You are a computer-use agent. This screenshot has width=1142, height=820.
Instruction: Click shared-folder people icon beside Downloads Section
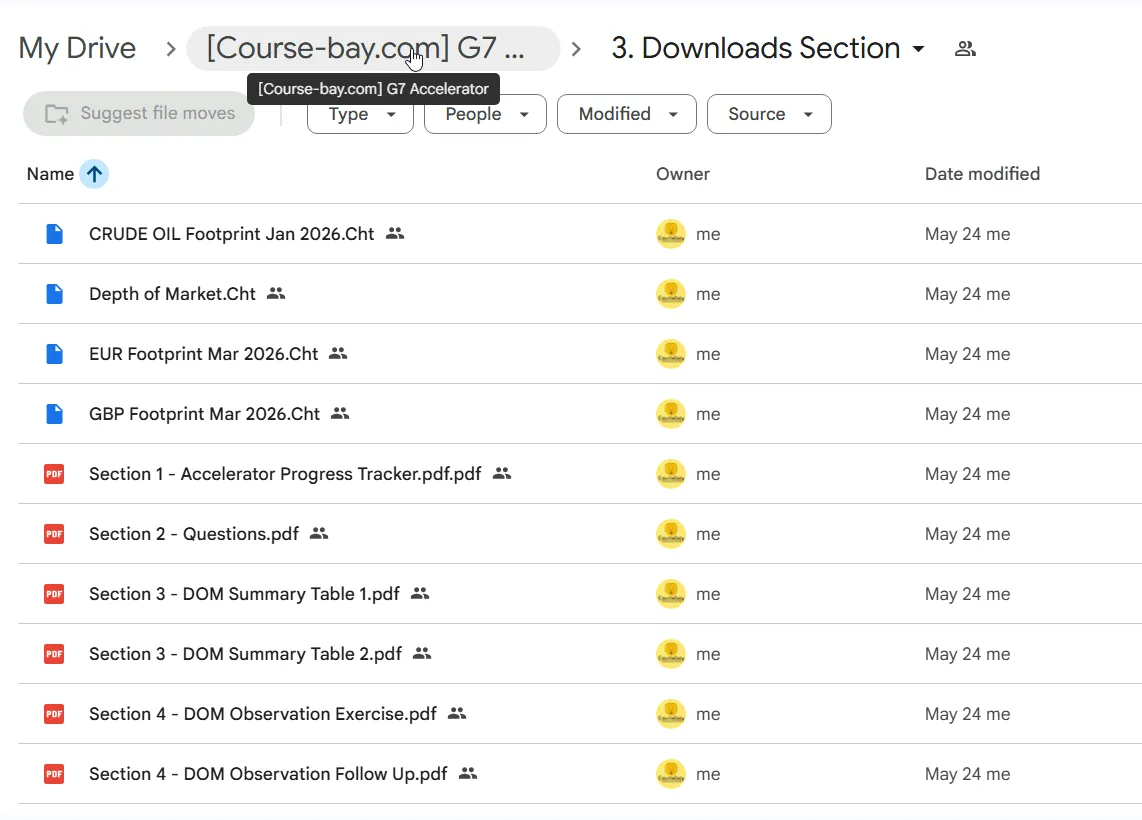pyautogui.click(x=965, y=49)
